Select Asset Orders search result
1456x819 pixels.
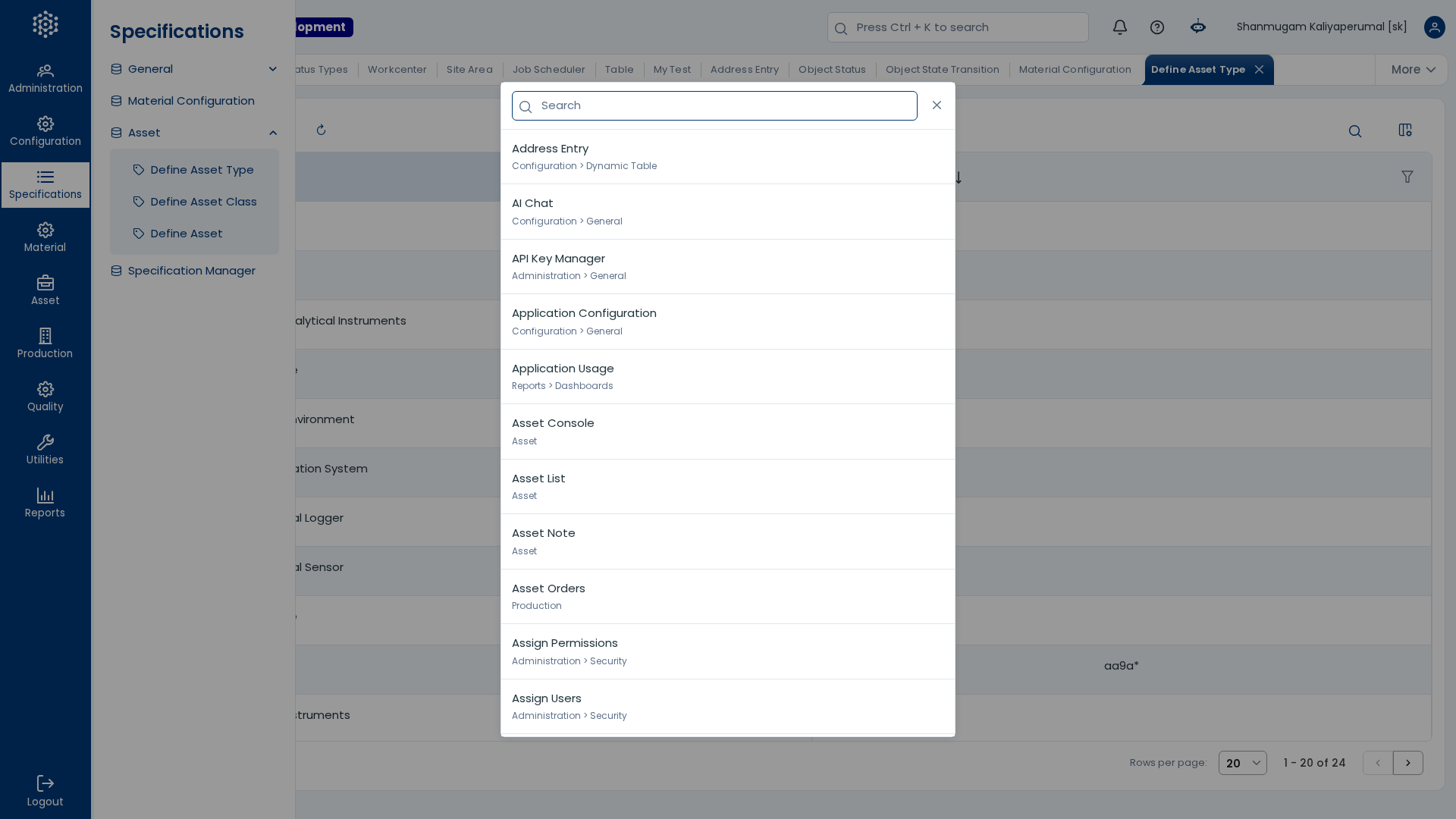[x=728, y=597]
